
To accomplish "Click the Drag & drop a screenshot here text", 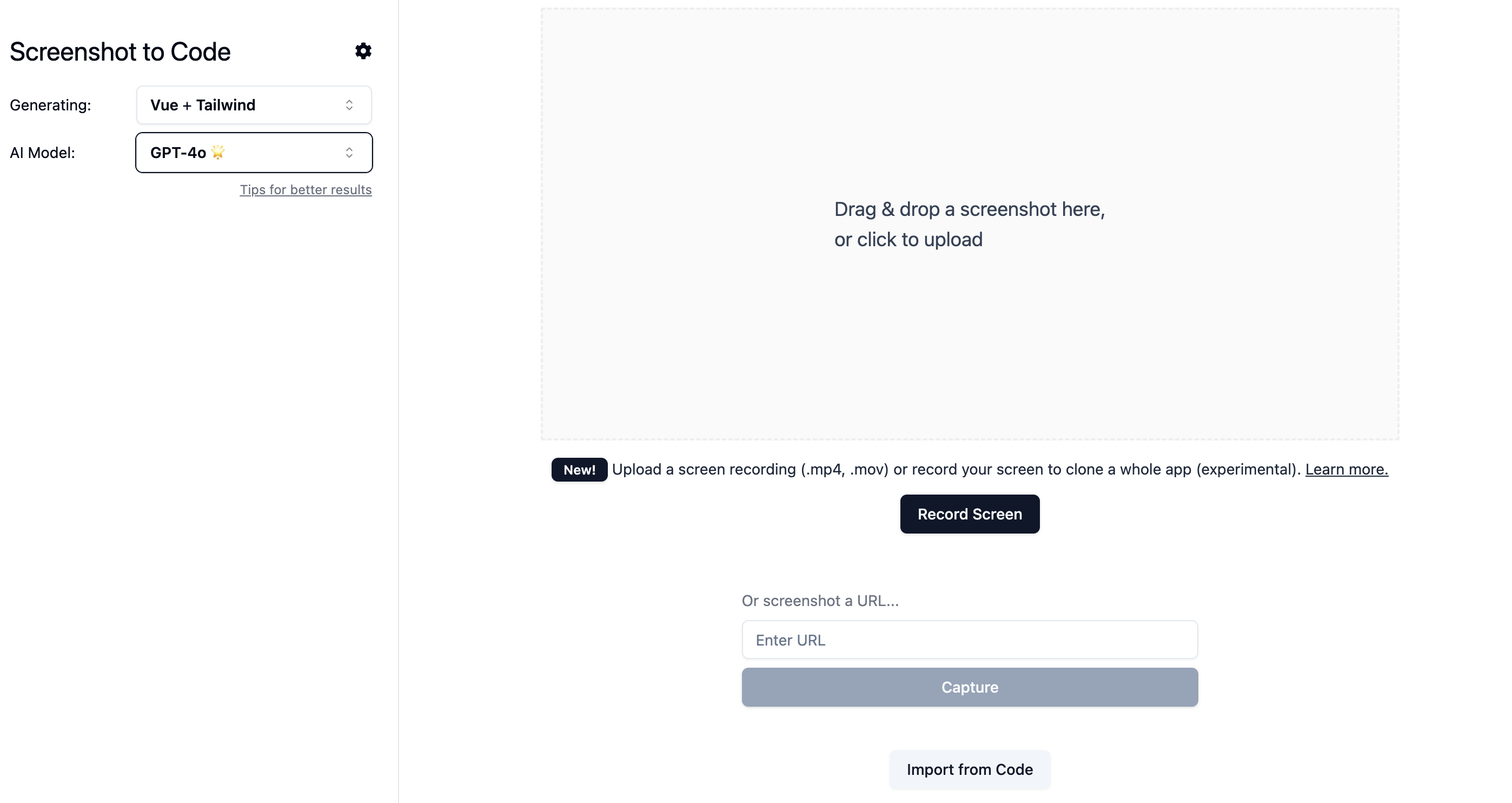I will tap(970, 209).
